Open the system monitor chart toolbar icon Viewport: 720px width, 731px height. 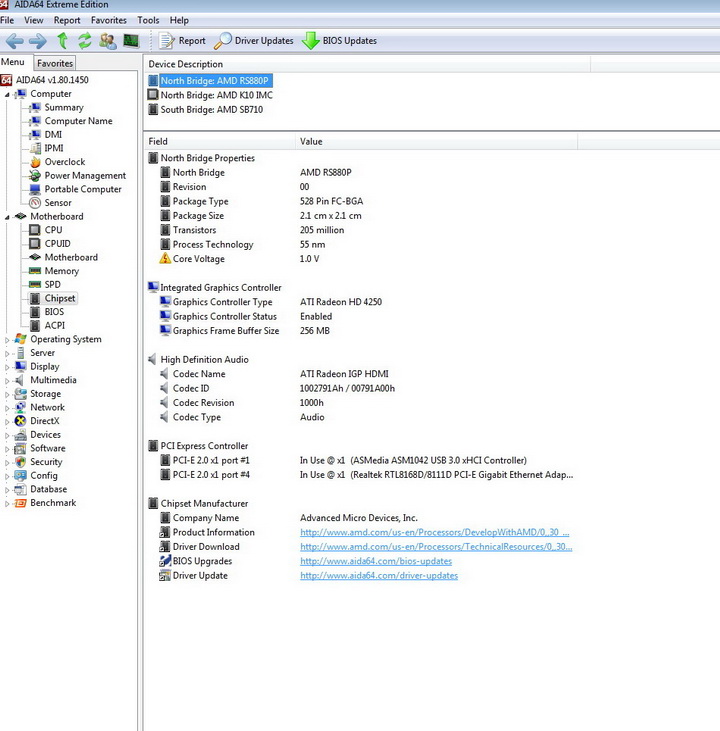131,41
